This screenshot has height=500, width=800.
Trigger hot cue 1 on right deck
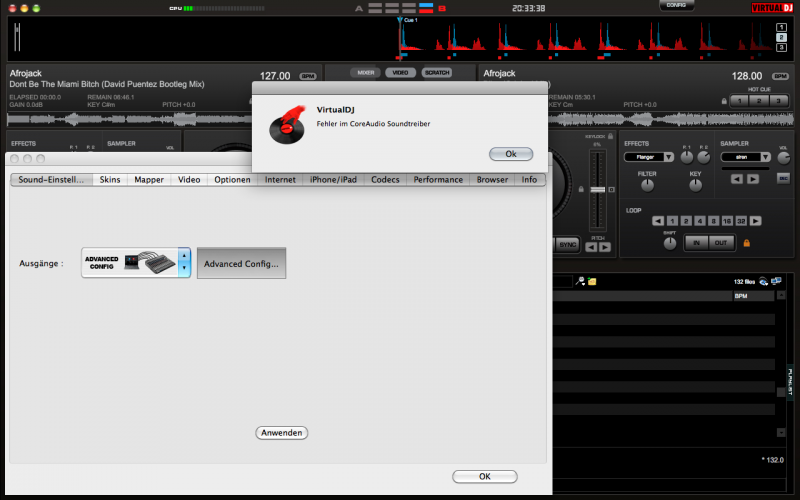(739, 101)
